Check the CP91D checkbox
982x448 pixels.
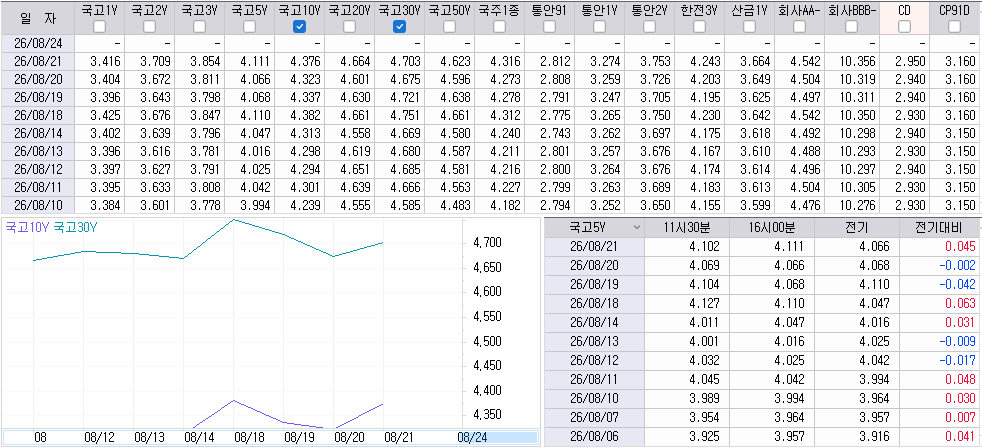[x=954, y=26]
